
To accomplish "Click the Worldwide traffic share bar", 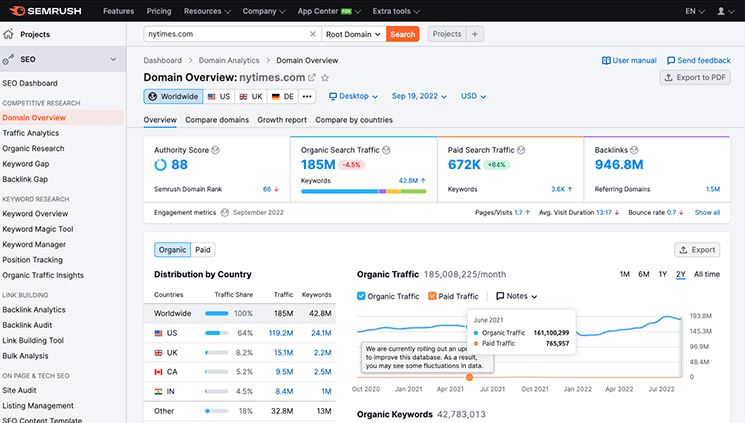I will pos(217,314).
